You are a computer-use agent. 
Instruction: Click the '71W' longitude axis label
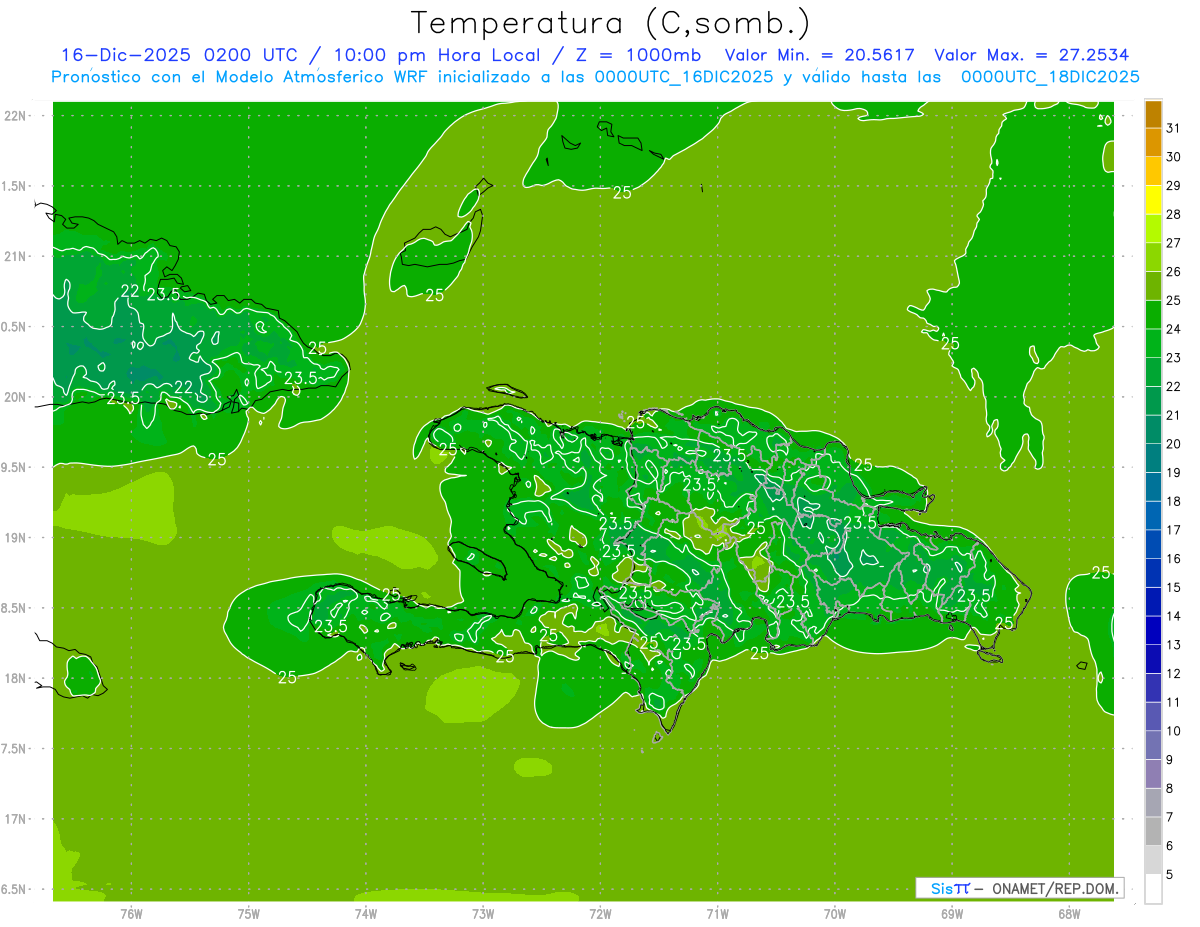point(717,914)
